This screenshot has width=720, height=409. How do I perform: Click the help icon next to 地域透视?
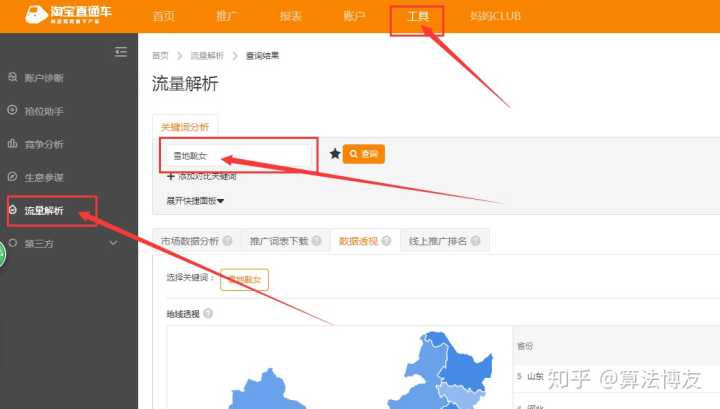click(x=208, y=314)
